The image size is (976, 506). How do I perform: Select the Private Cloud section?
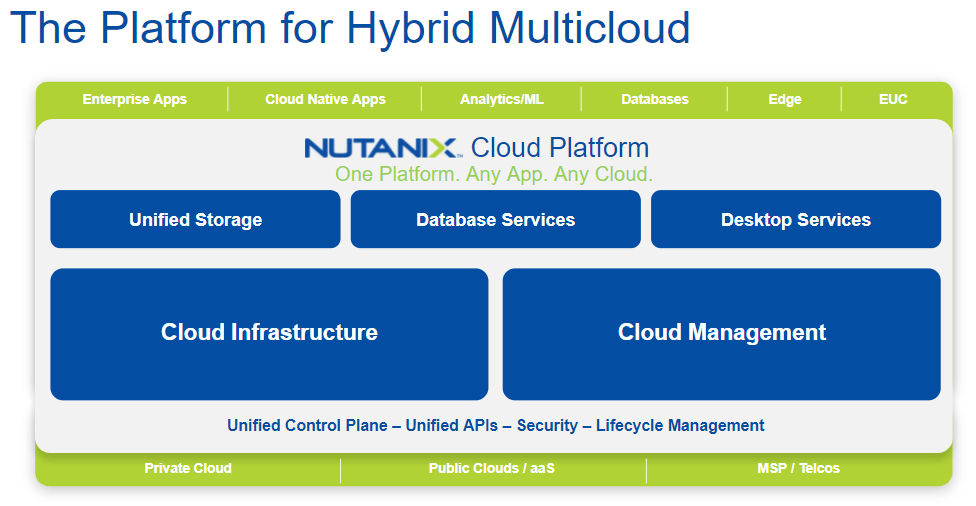point(188,468)
